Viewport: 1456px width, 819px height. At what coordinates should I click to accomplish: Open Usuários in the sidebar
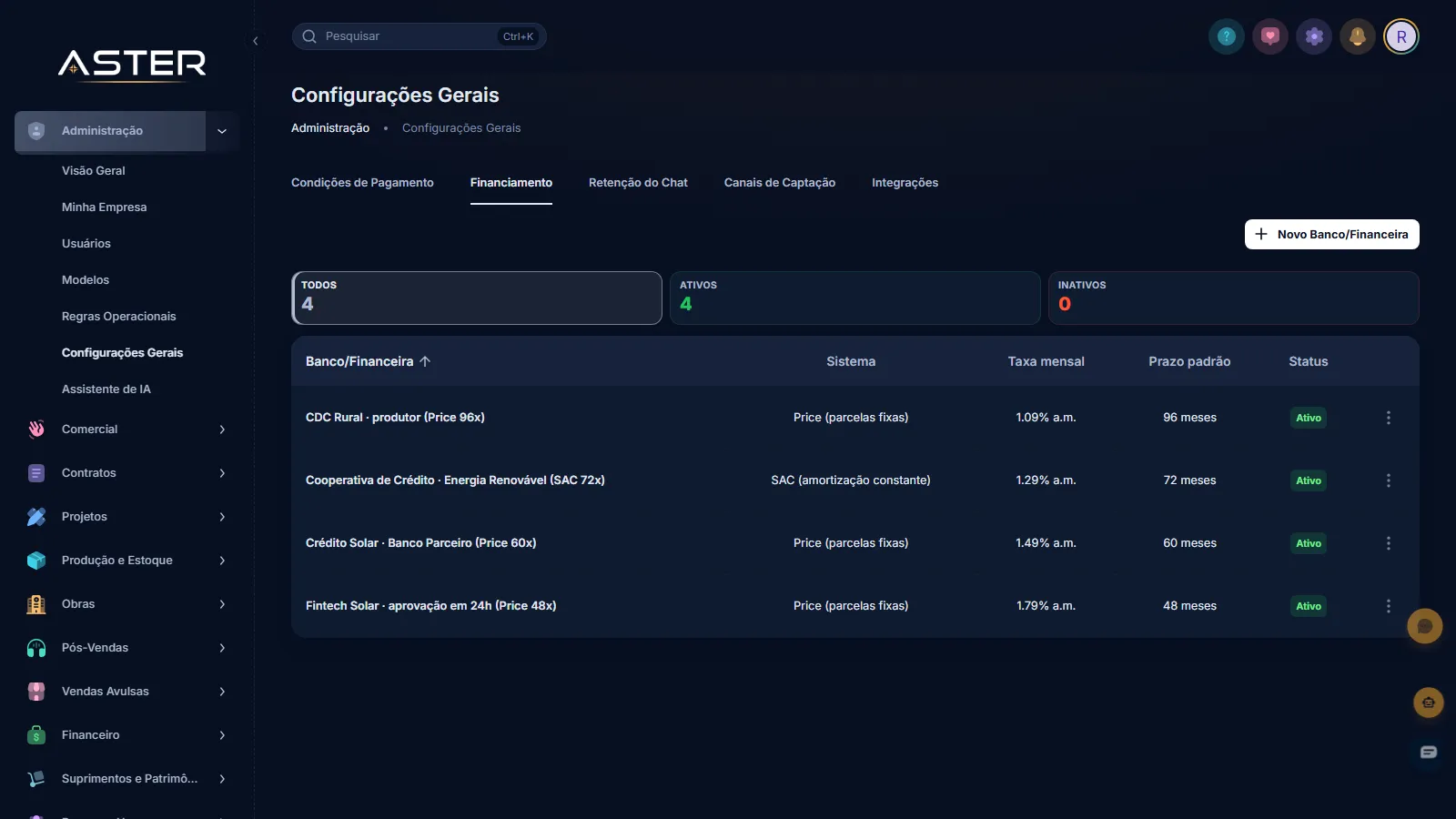pyautogui.click(x=86, y=244)
